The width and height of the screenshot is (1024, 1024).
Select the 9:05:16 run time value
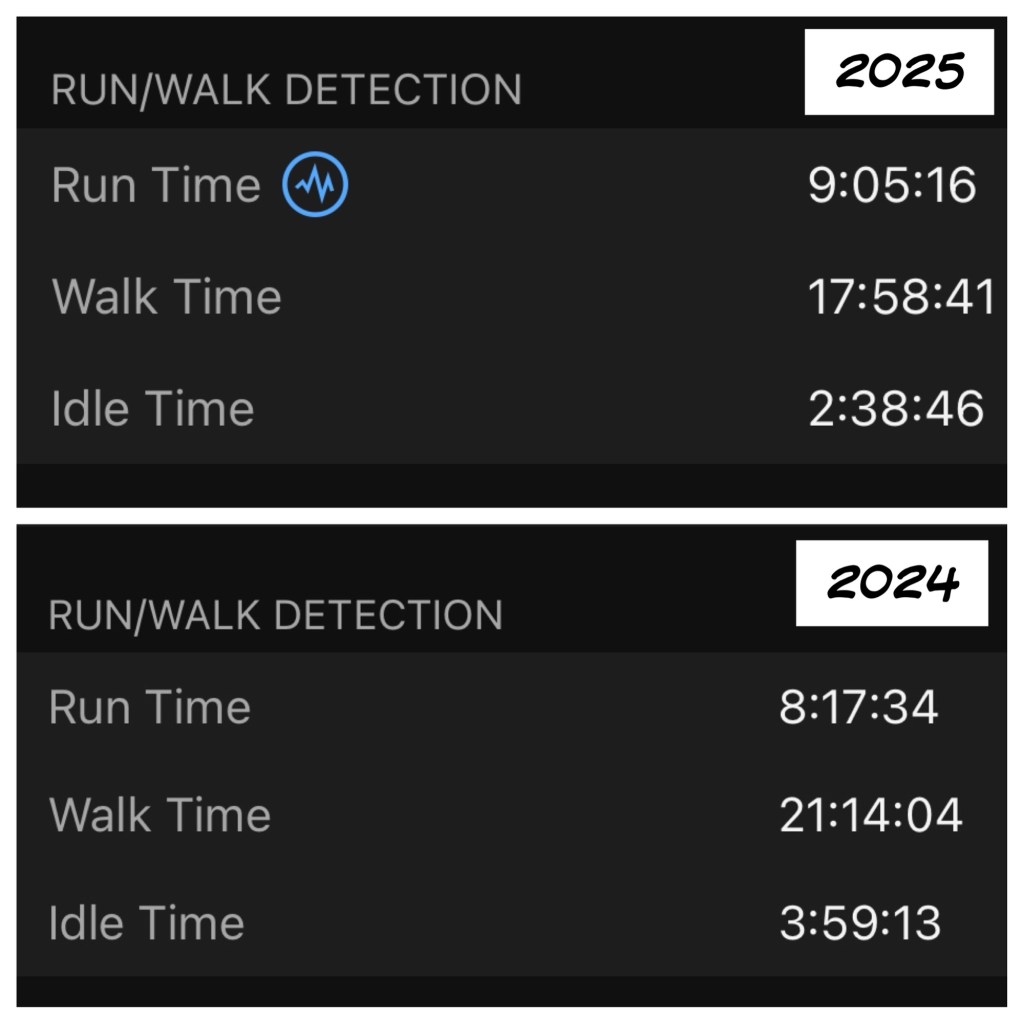coord(892,186)
